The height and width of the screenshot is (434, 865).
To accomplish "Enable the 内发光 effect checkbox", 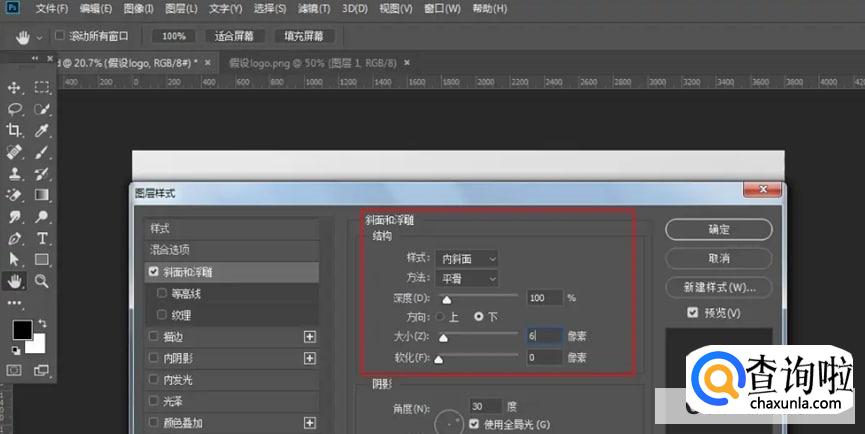I will coord(153,379).
